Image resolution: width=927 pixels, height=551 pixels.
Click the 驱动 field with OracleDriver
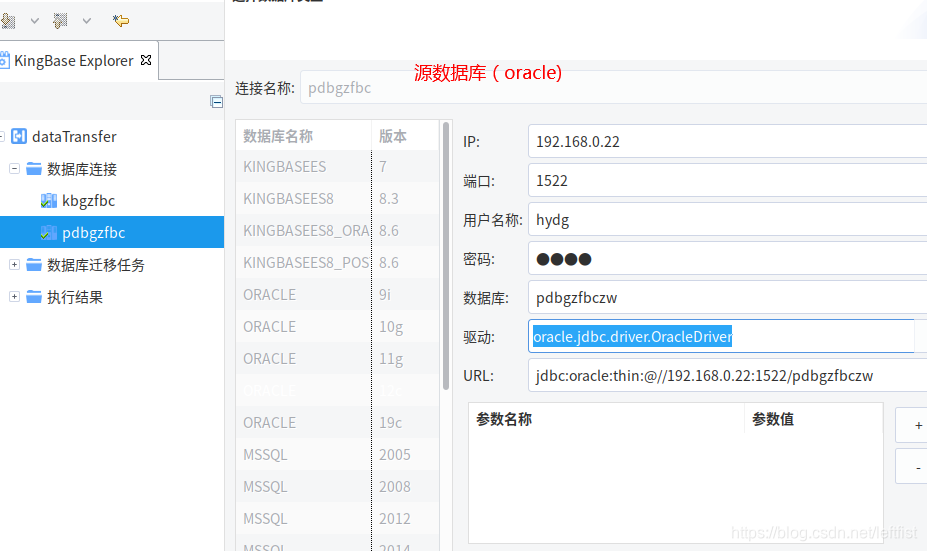(x=721, y=336)
